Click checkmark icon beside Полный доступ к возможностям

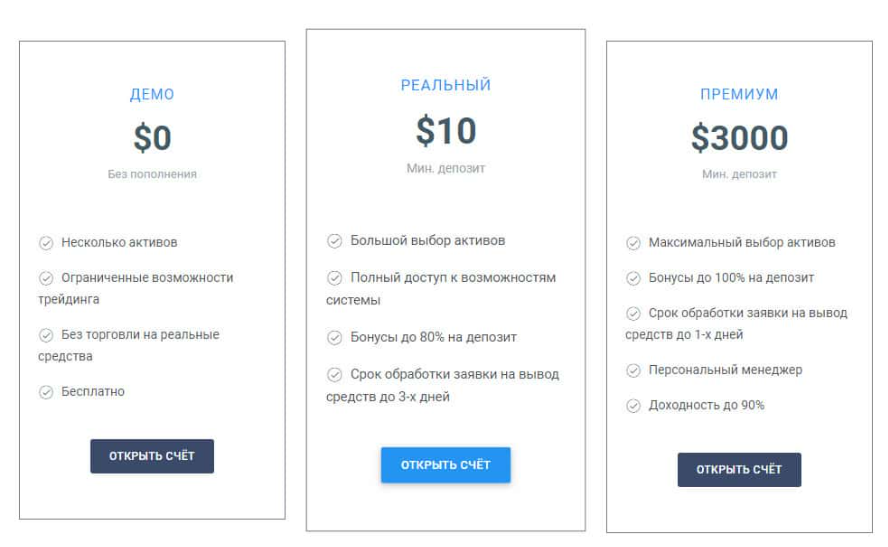click(334, 277)
